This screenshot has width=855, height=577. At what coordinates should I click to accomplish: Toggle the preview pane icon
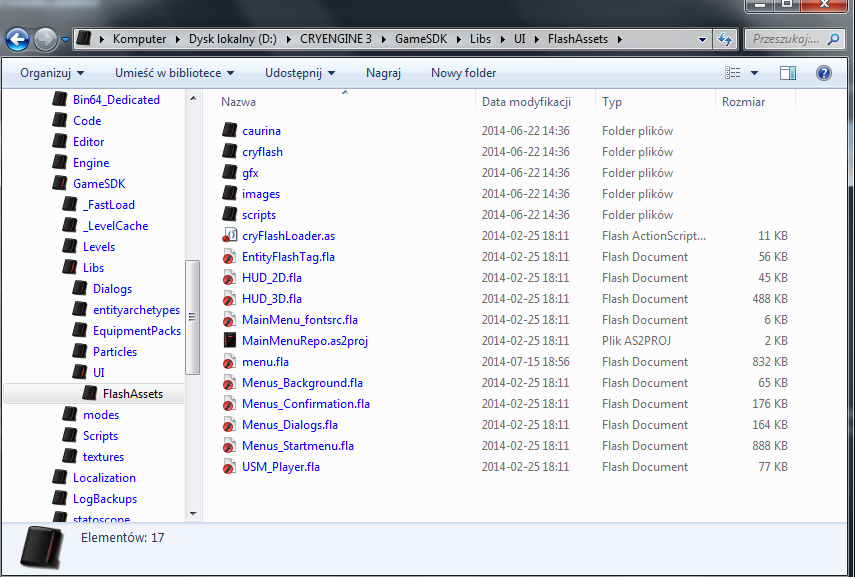[788, 73]
